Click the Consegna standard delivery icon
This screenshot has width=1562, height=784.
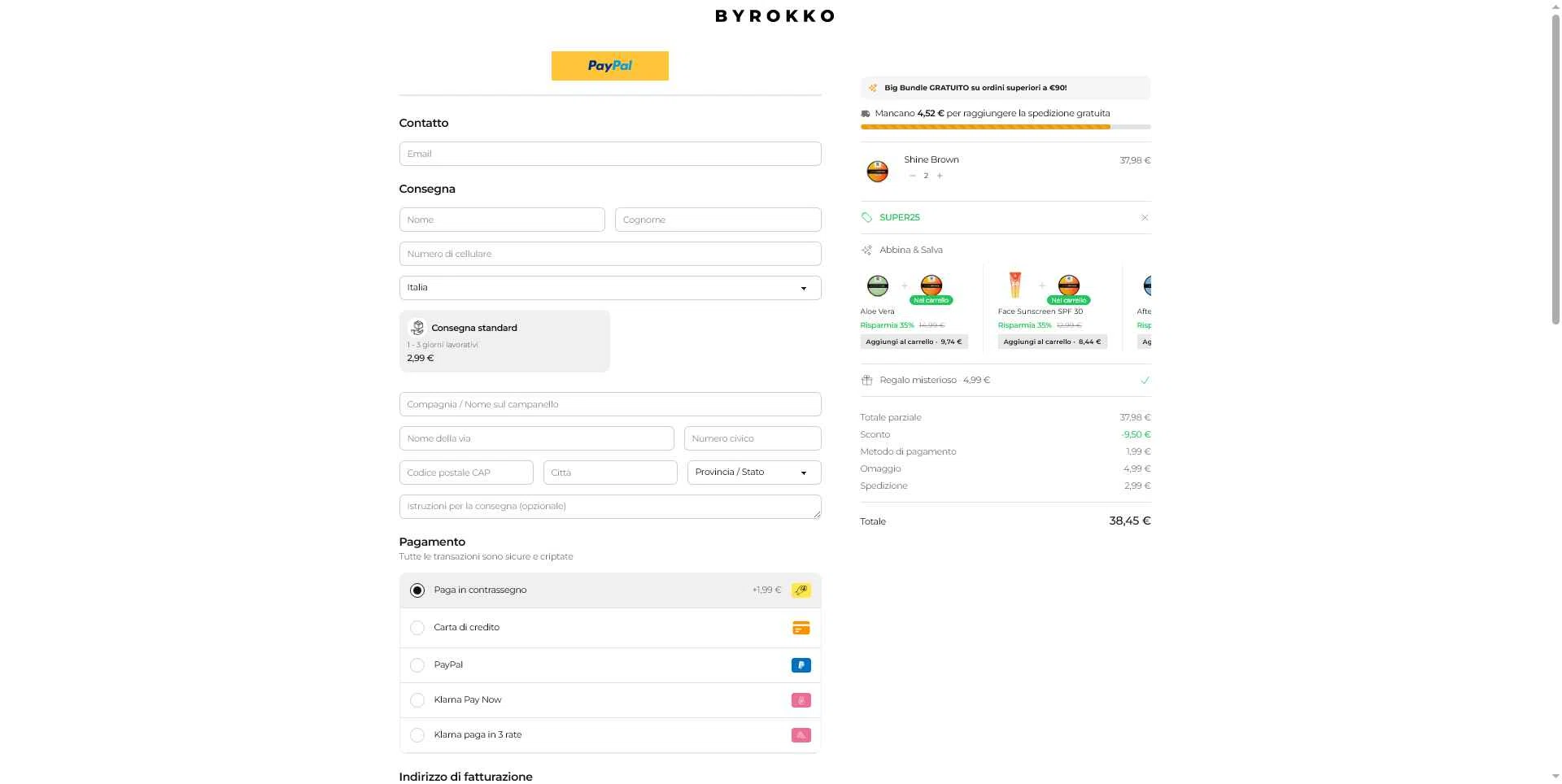417,328
